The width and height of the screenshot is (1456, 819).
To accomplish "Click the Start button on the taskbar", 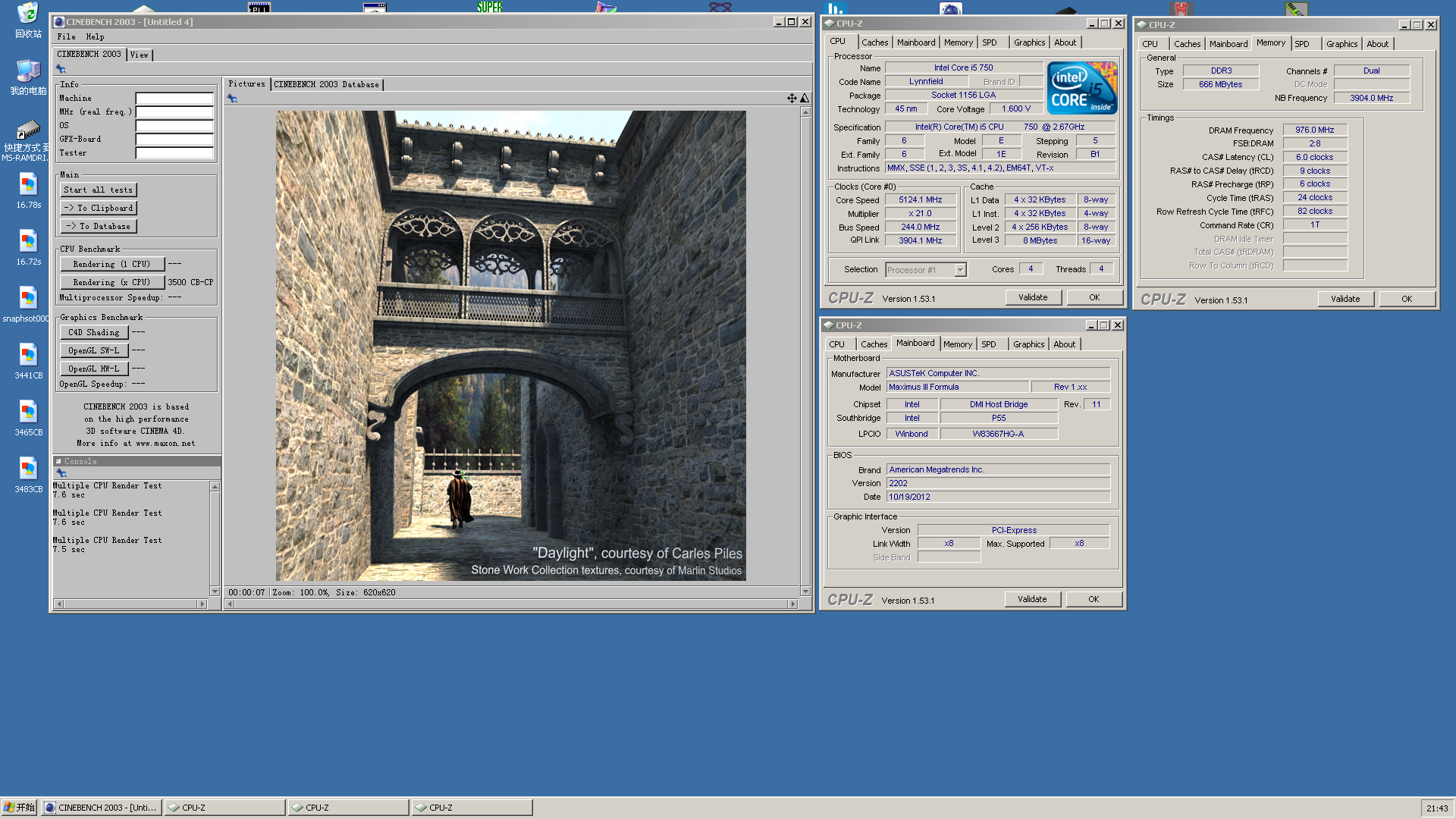I will 20,808.
